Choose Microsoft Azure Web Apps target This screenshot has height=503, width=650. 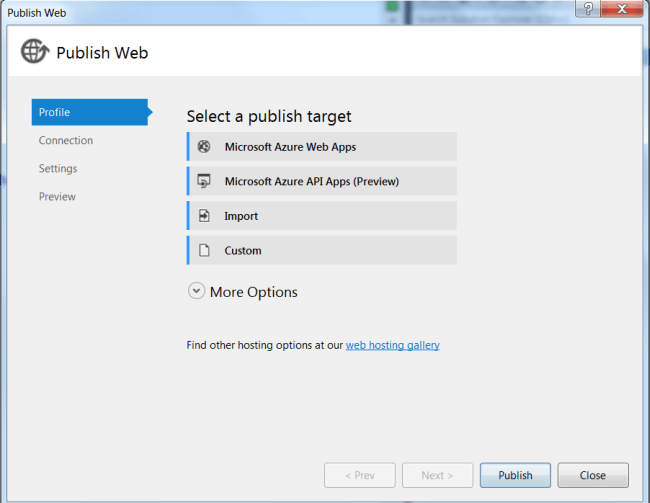[x=322, y=146]
